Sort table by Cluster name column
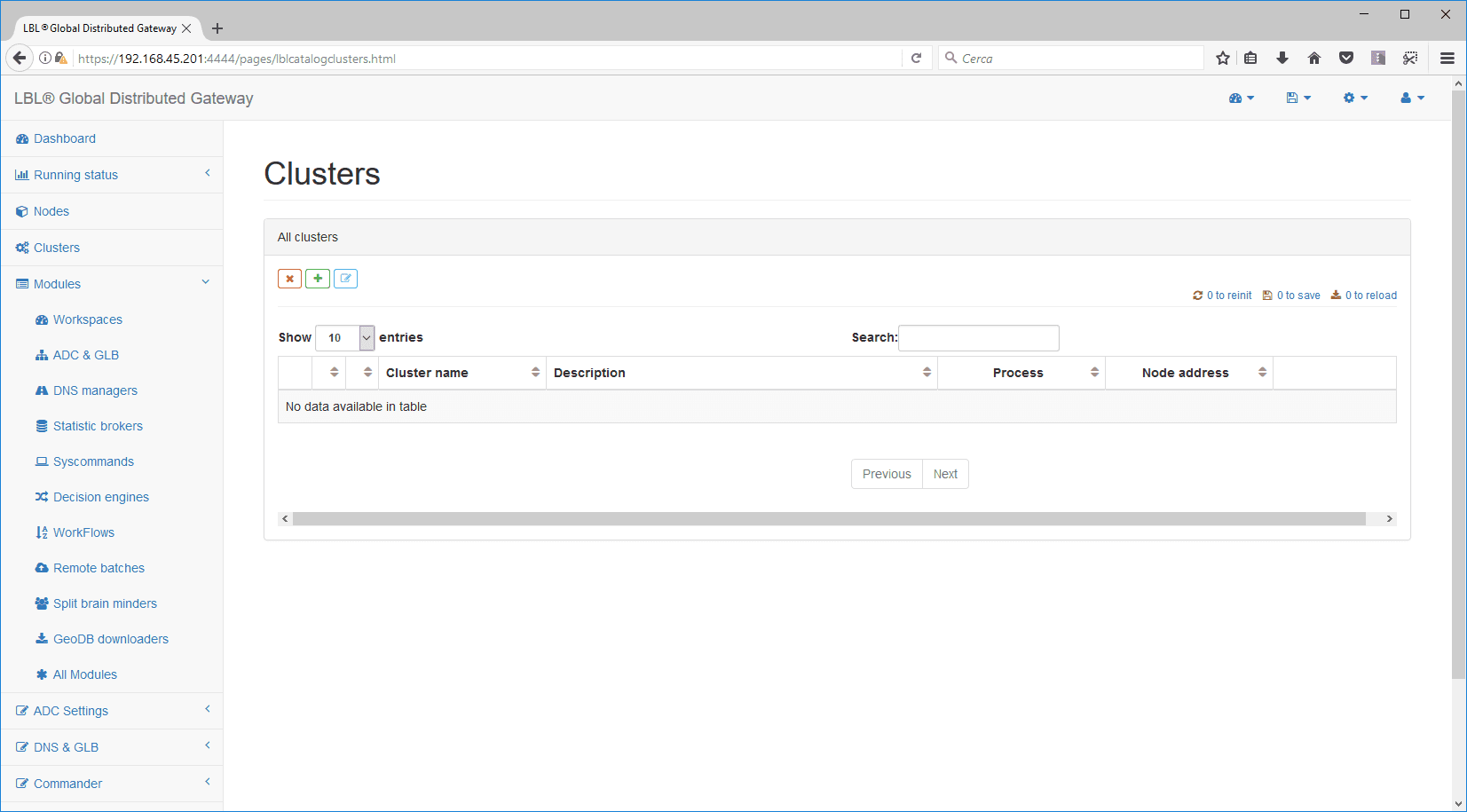Image resolution: width=1467 pixels, height=812 pixels. pyautogui.click(x=461, y=373)
